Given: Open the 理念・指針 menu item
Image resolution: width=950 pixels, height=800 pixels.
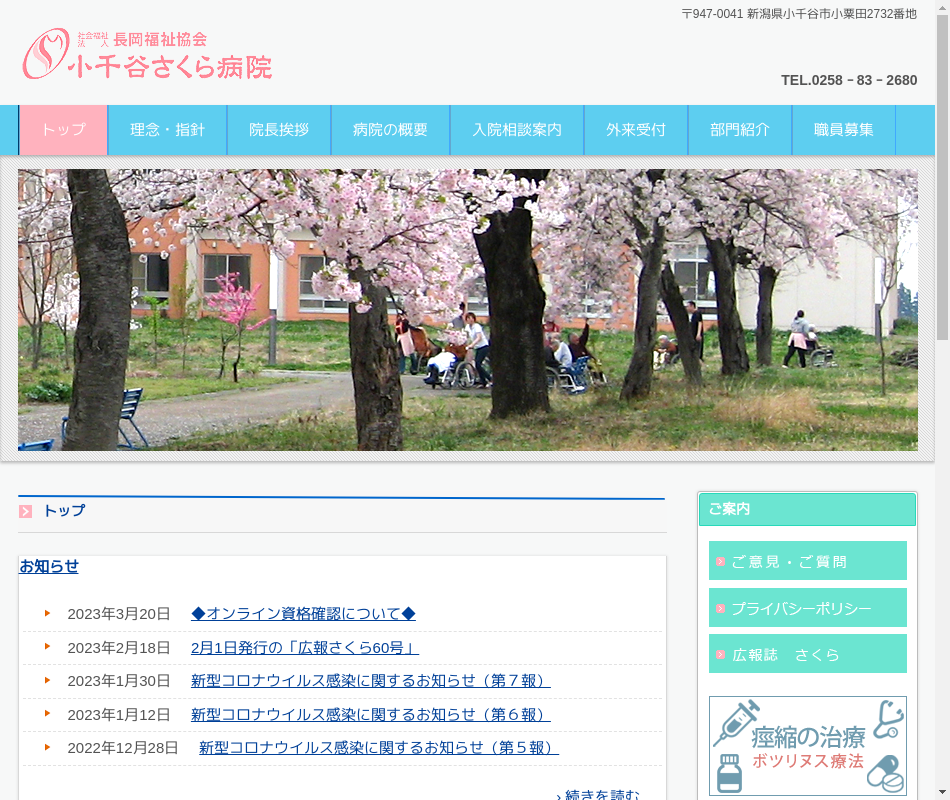Looking at the screenshot, I should pyautogui.click(x=167, y=130).
